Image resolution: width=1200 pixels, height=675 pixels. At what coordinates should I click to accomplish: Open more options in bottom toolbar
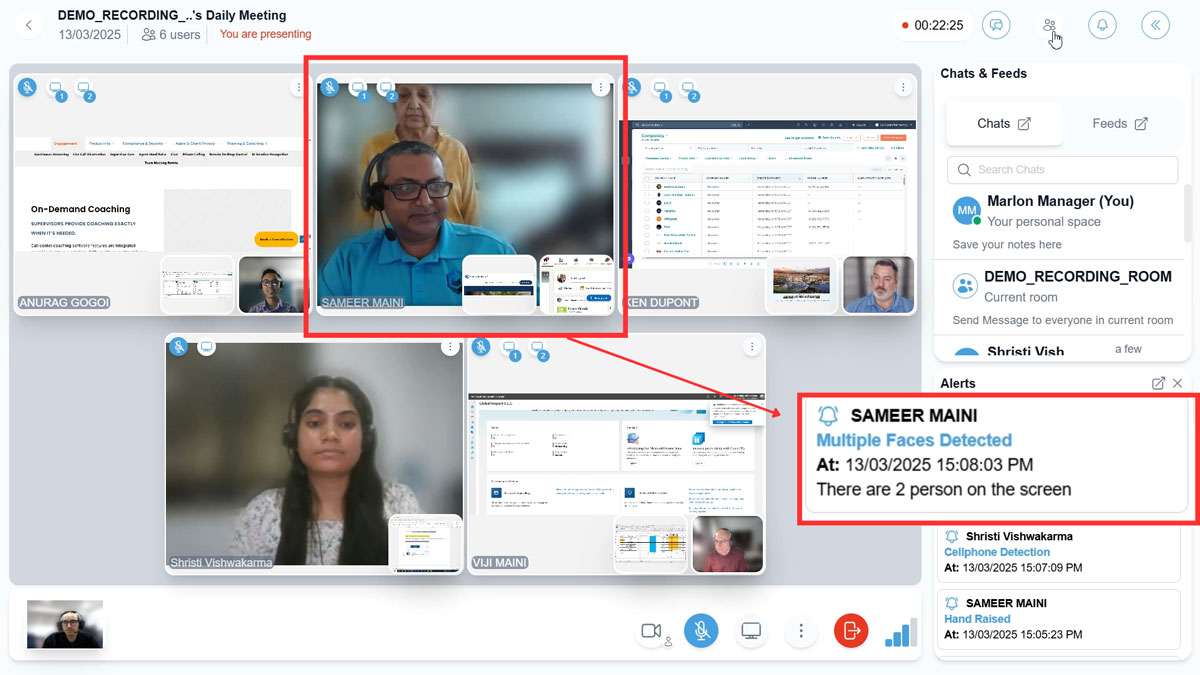pyautogui.click(x=801, y=631)
